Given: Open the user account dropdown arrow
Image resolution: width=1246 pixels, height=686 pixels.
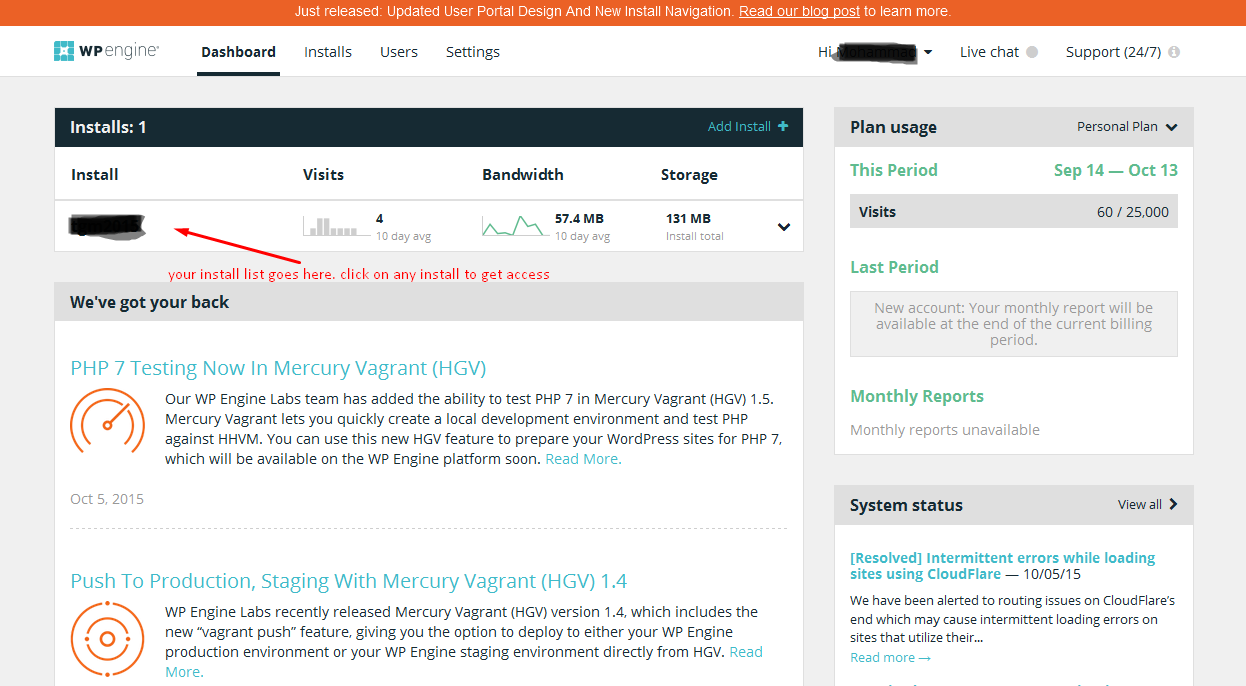Looking at the screenshot, I should (x=928, y=53).
